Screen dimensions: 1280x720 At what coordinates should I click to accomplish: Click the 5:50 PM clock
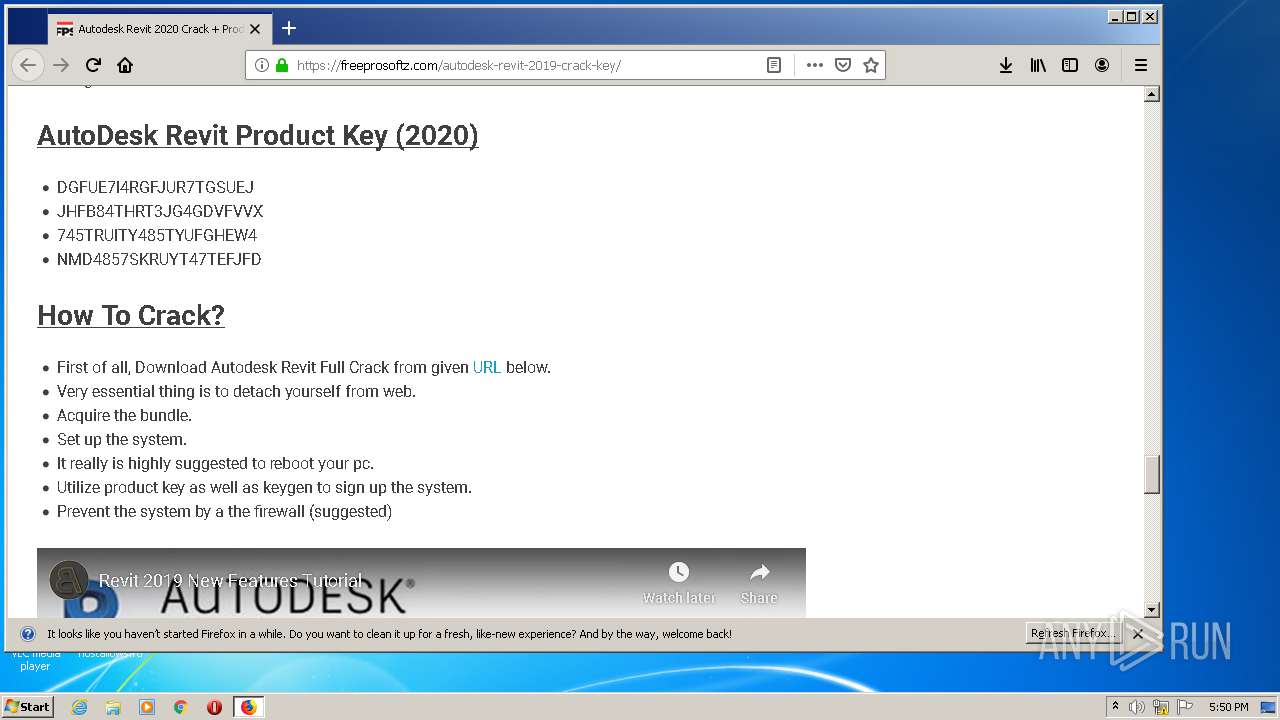pyautogui.click(x=1228, y=707)
